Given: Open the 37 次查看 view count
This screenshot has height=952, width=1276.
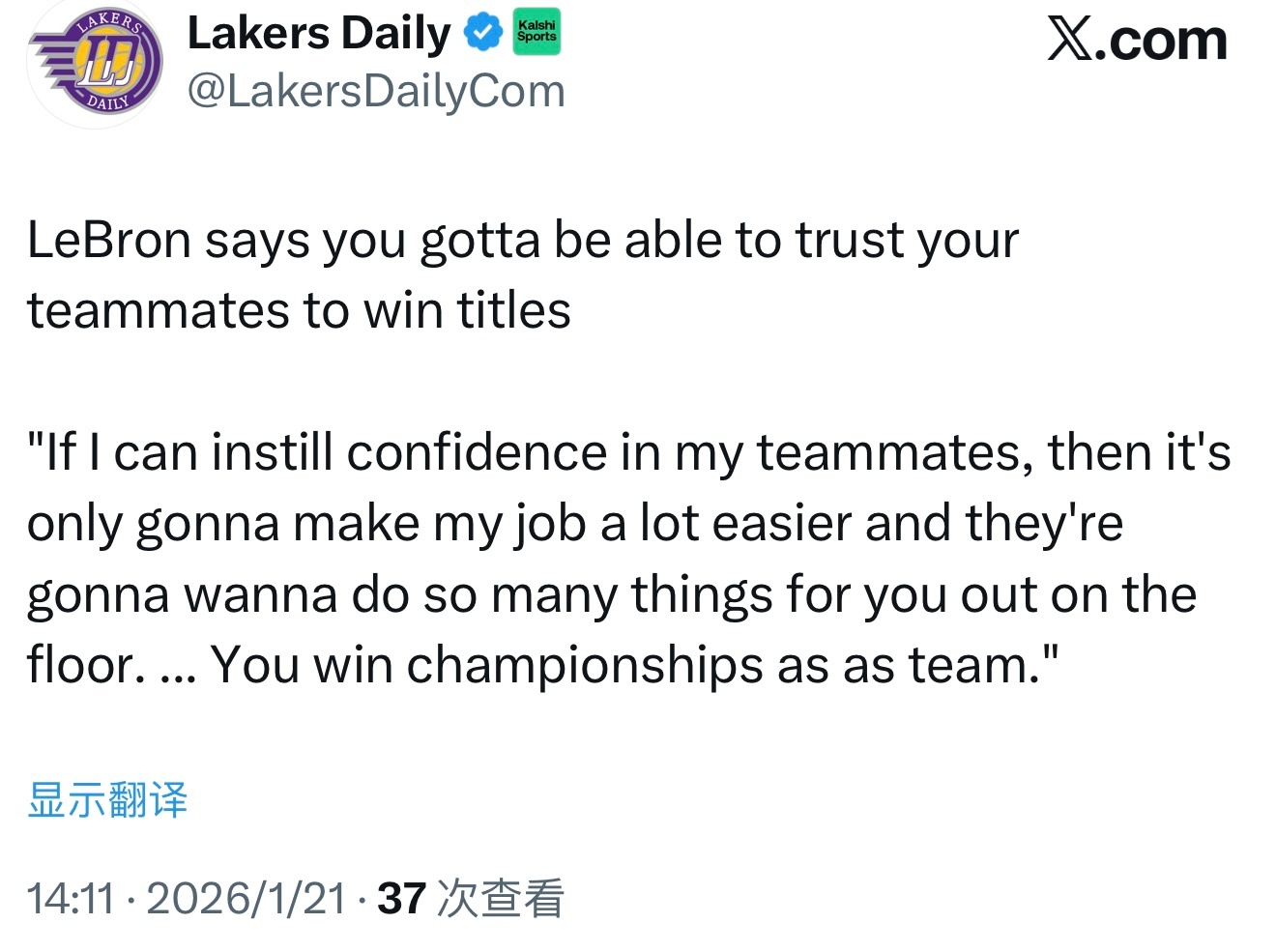Looking at the screenshot, I should (470, 898).
